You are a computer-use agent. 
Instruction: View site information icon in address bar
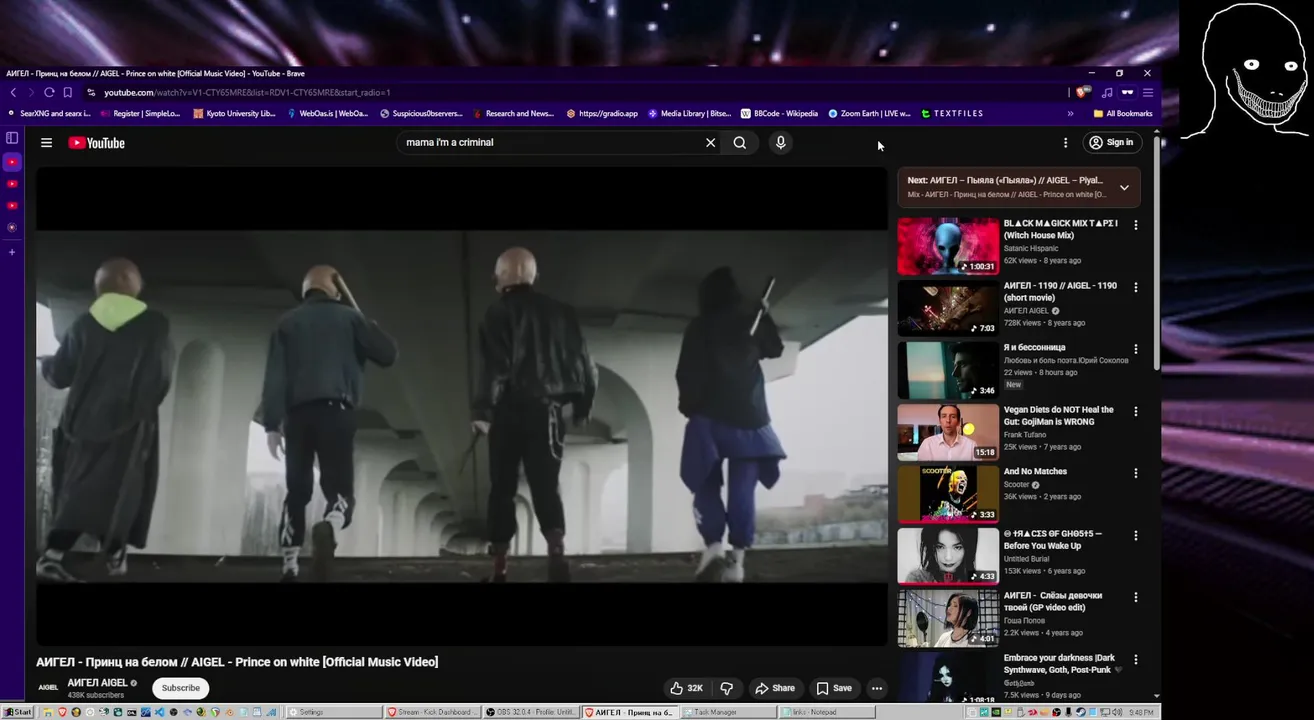91,92
